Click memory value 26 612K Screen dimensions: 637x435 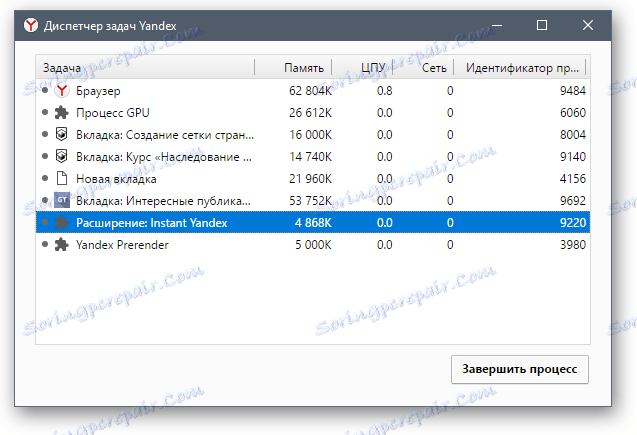pyautogui.click(x=310, y=113)
